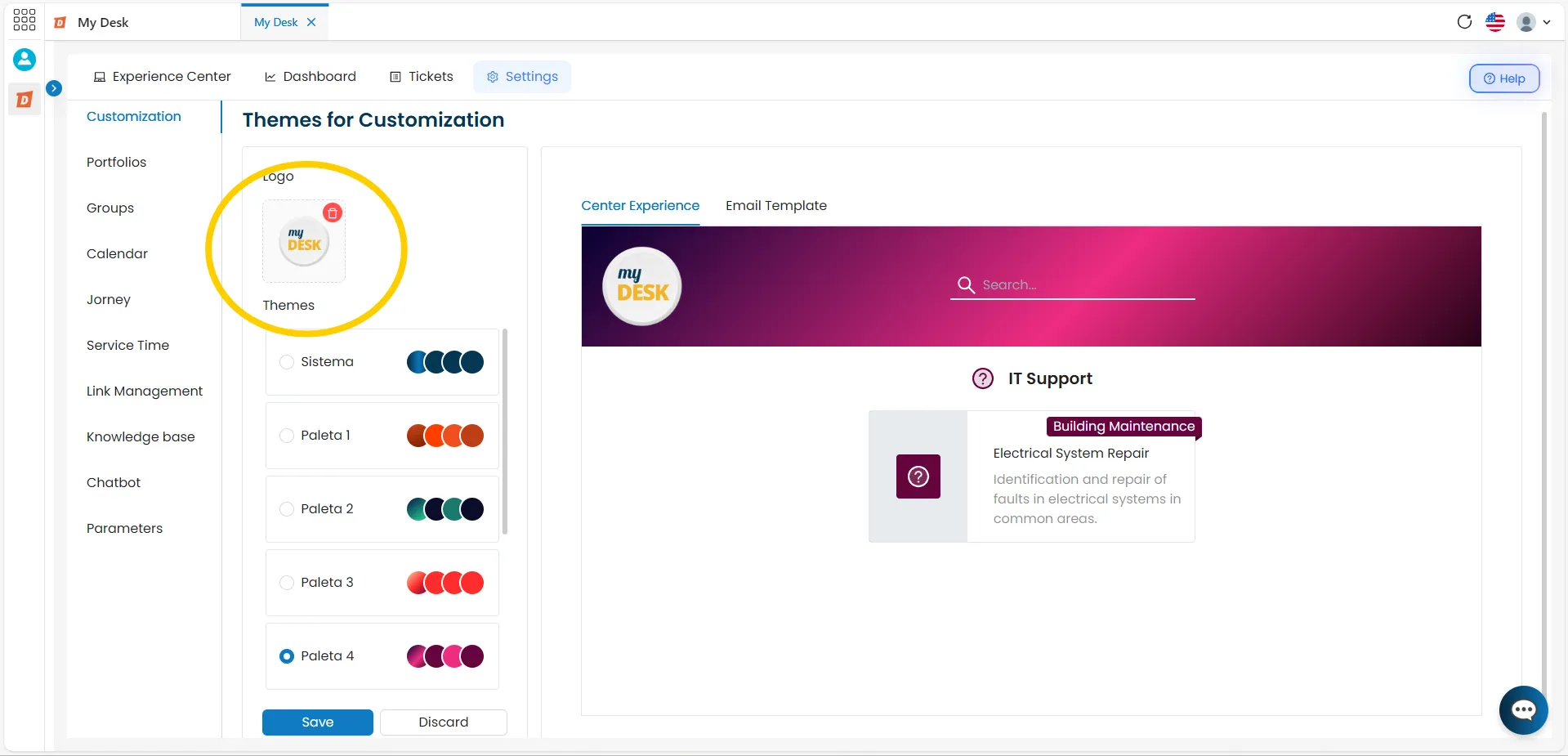Click the user profile icon in left rail
Image resolution: width=1568 pixels, height=756 pixels.
(x=25, y=60)
